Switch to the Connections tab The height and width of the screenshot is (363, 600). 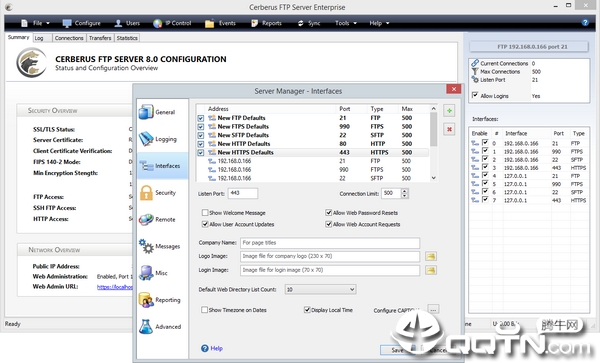[x=69, y=38]
